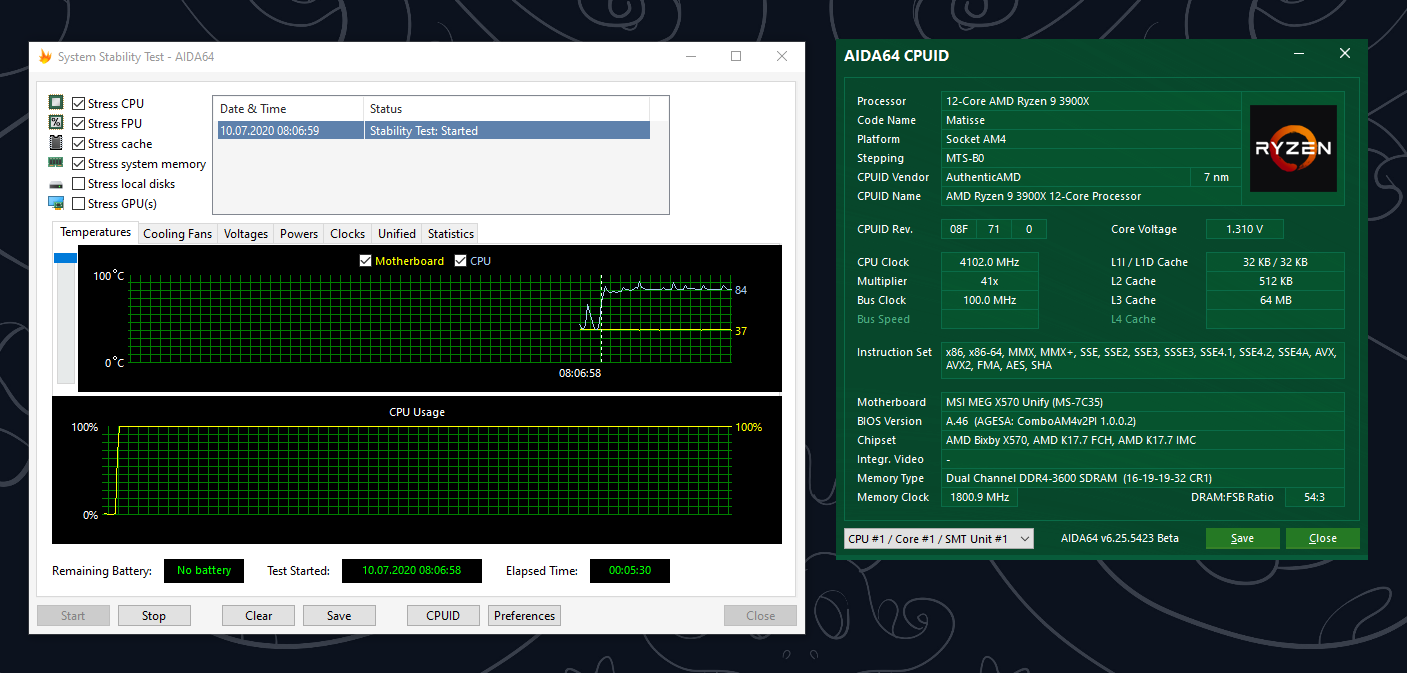Screen dimensions: 1407x673
Task: Click Save in the AIDA64 CPUID window
Action: (x=1242, y=538)
